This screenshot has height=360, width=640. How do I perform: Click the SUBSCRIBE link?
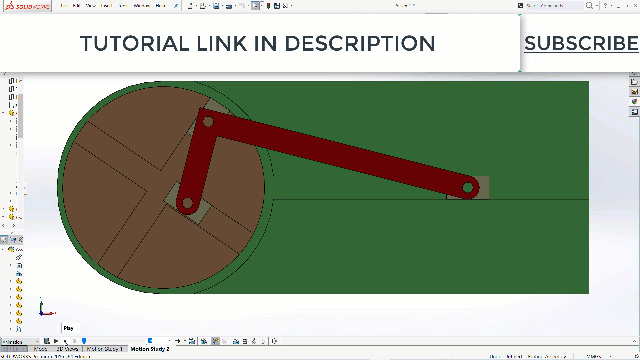point(581,43)
